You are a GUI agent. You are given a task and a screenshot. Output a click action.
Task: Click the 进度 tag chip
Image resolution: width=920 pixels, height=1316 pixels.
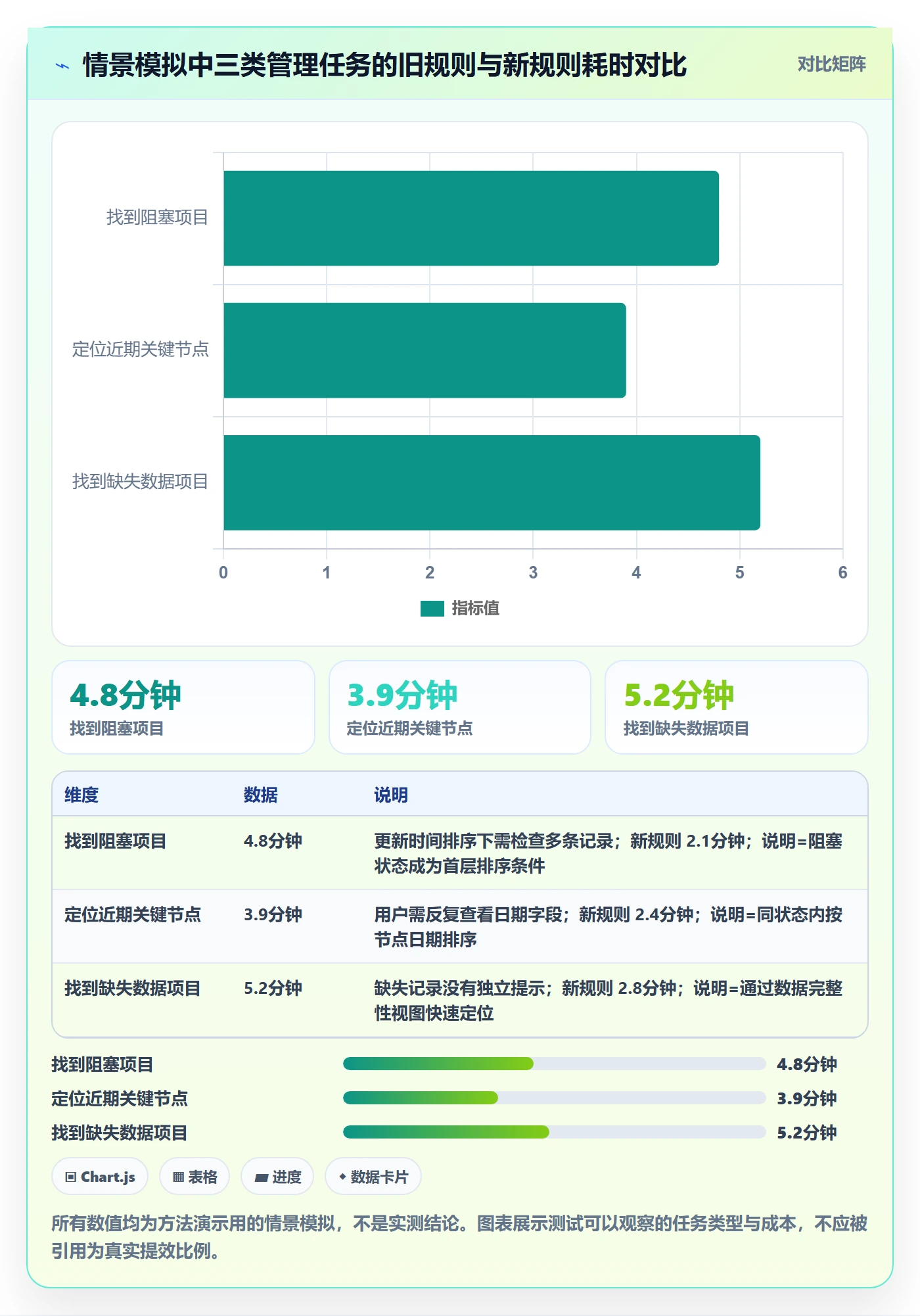click(x=277, y=1177)
